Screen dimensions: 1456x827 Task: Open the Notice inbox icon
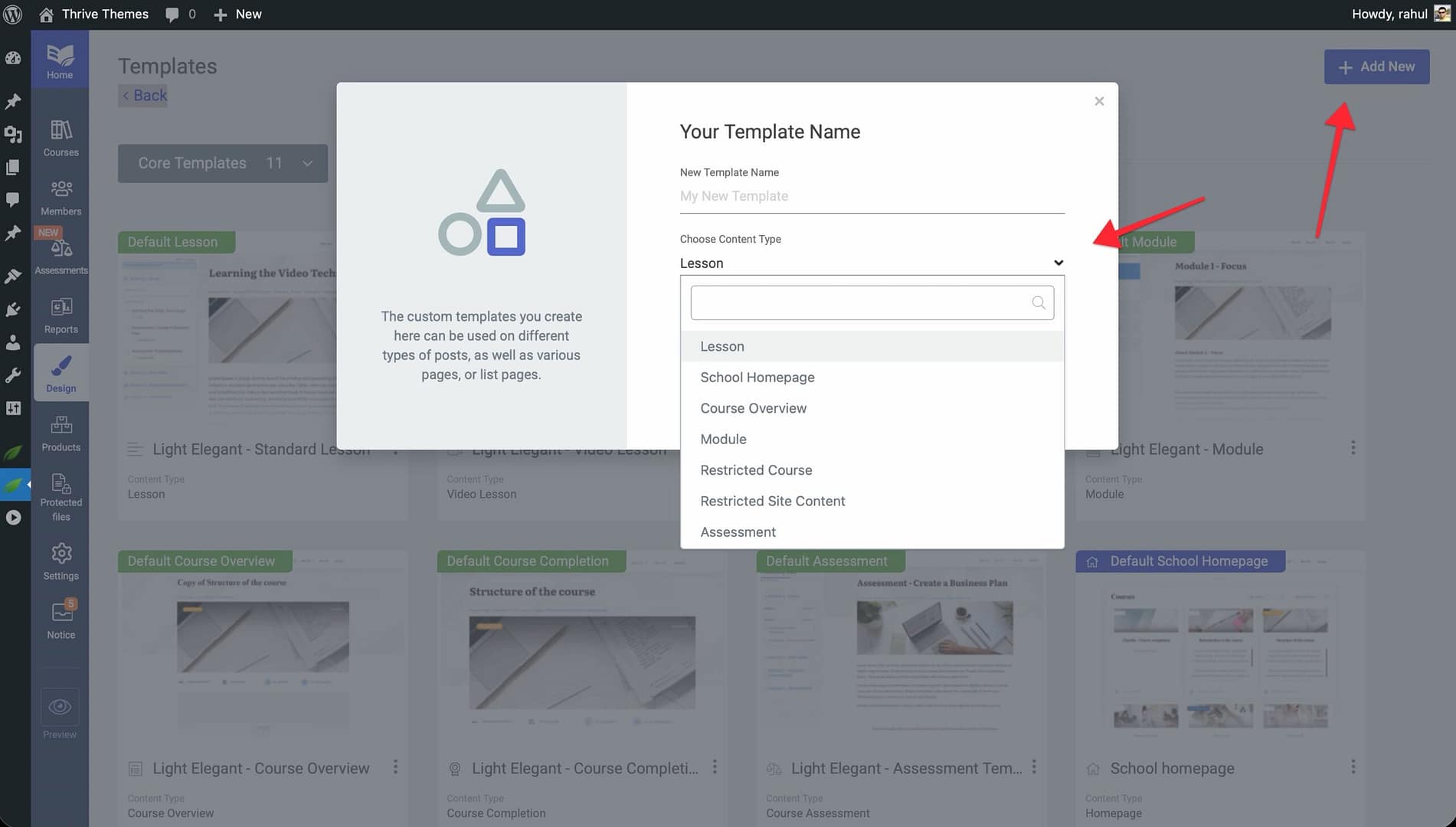click(x=61, y=620)
